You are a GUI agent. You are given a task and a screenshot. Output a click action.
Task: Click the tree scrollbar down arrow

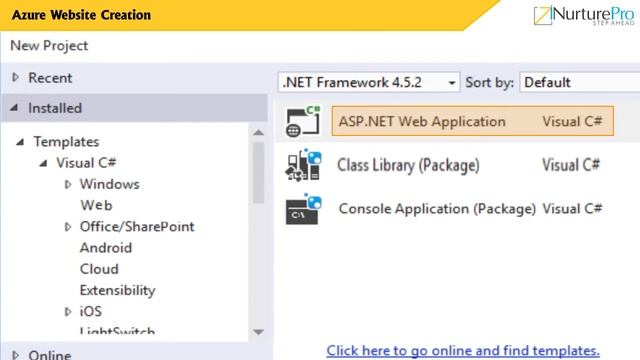coord(258,332)
